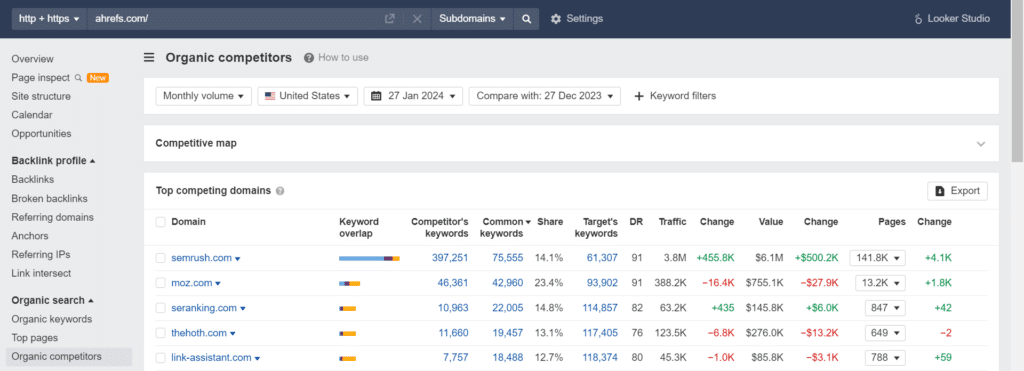The height and width of the screenshot is (371, 1024).
Task: Open Backlinks report in sidebar
Action: (x=33, y=179)
